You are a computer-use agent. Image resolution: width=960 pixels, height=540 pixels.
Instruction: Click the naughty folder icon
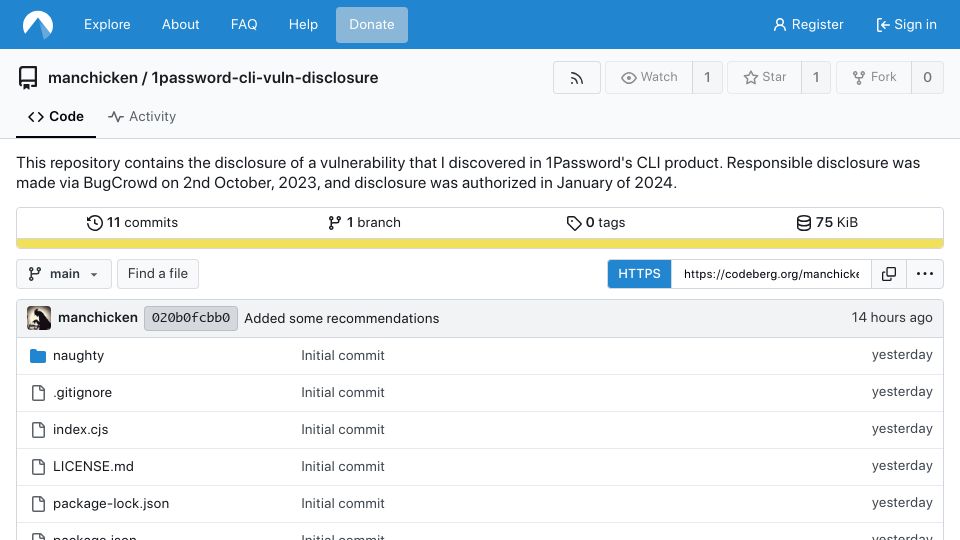pyautogui.click(x=38, y=356)
